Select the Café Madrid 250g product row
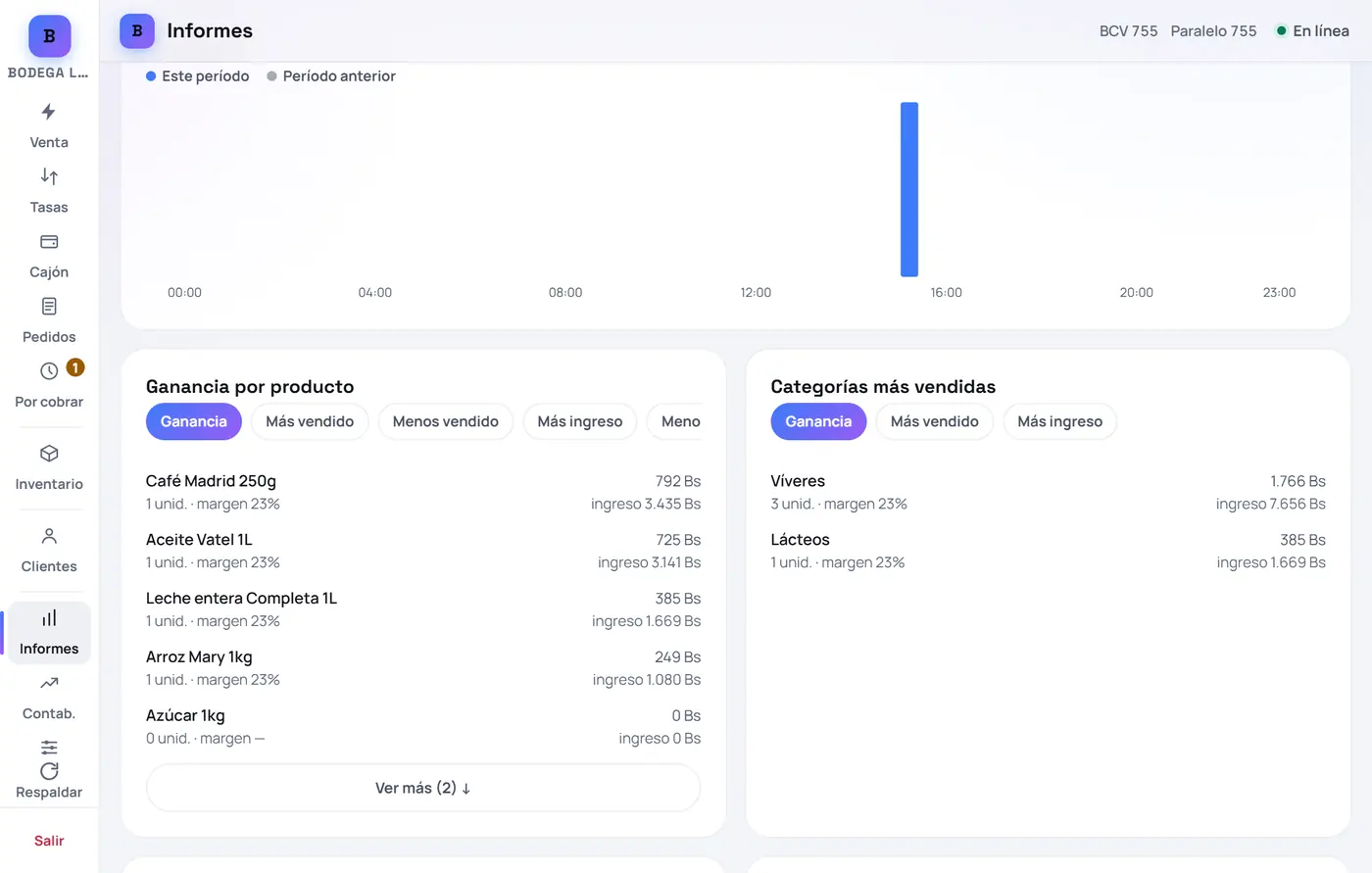1372x873 pixels. [423, 492]
